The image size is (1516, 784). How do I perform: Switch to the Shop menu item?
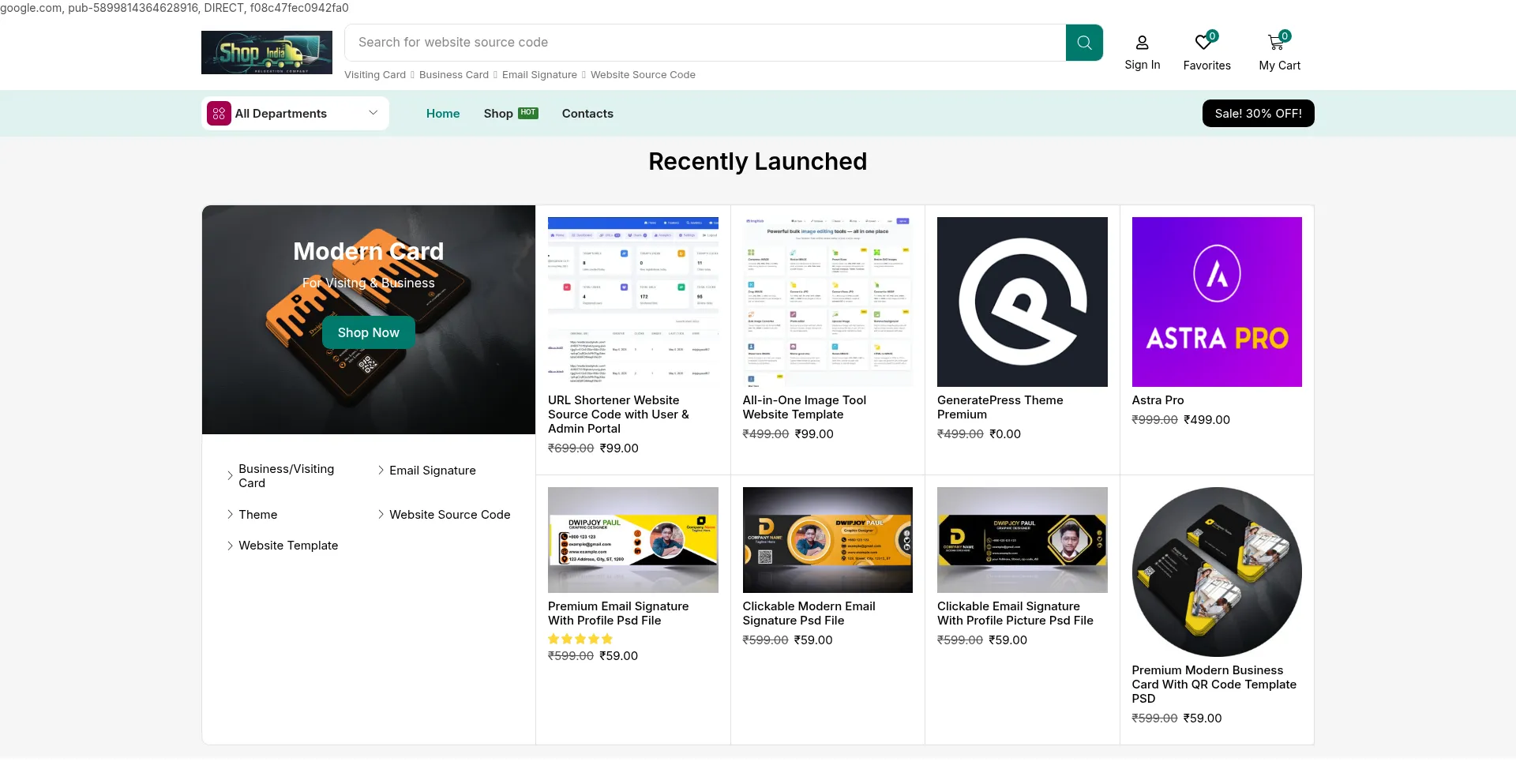tap(497, 113)
